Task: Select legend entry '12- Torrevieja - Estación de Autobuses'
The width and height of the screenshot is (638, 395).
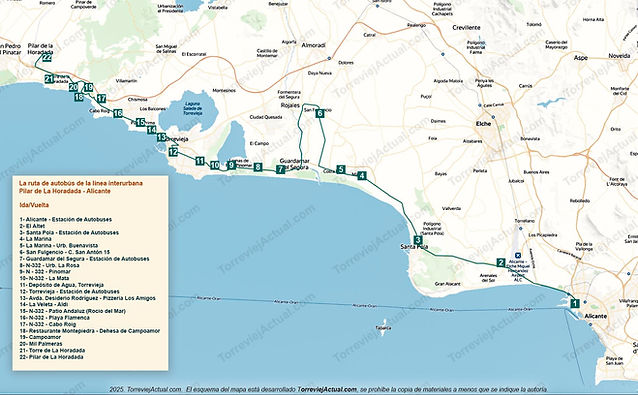Action: [70, 291]
